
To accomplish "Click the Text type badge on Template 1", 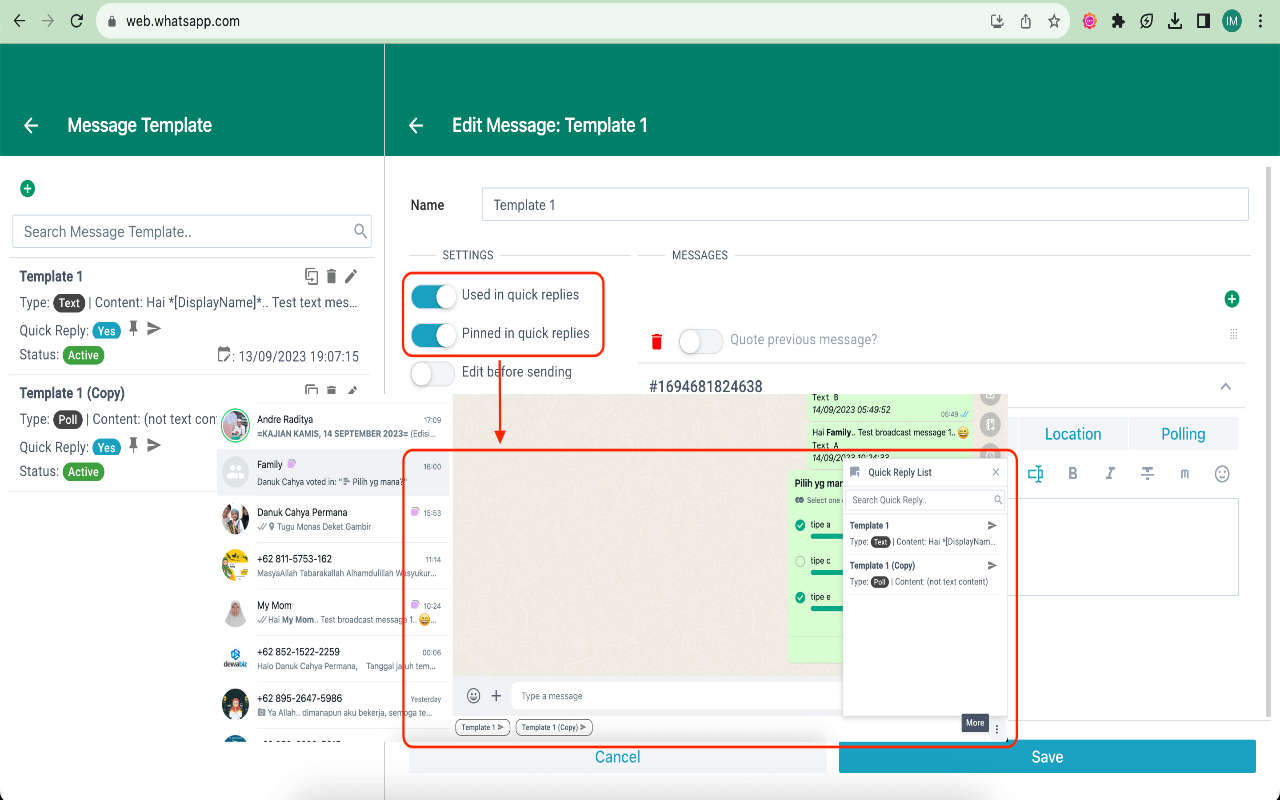I will tap(69, 303).
